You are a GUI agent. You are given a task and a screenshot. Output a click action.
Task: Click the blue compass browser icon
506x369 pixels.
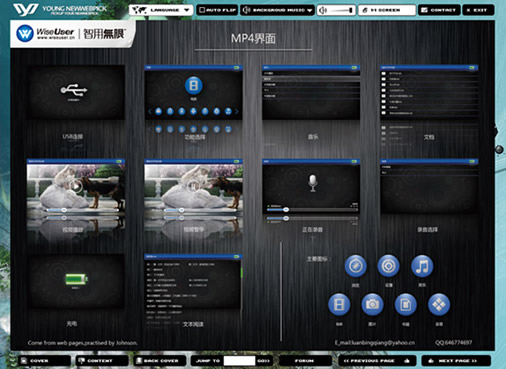click(x=355, y=266)
